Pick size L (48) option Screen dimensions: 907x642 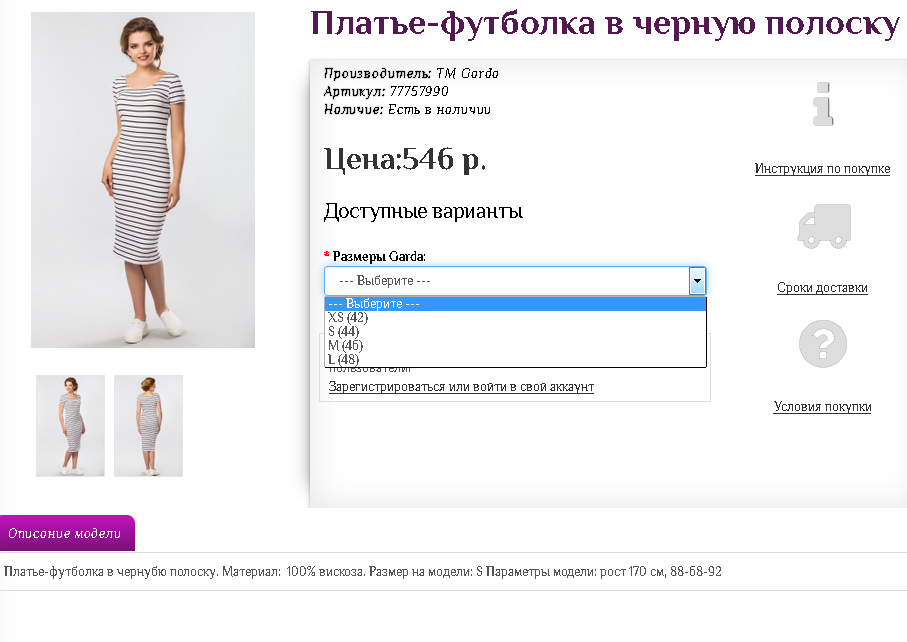point(344,359)
